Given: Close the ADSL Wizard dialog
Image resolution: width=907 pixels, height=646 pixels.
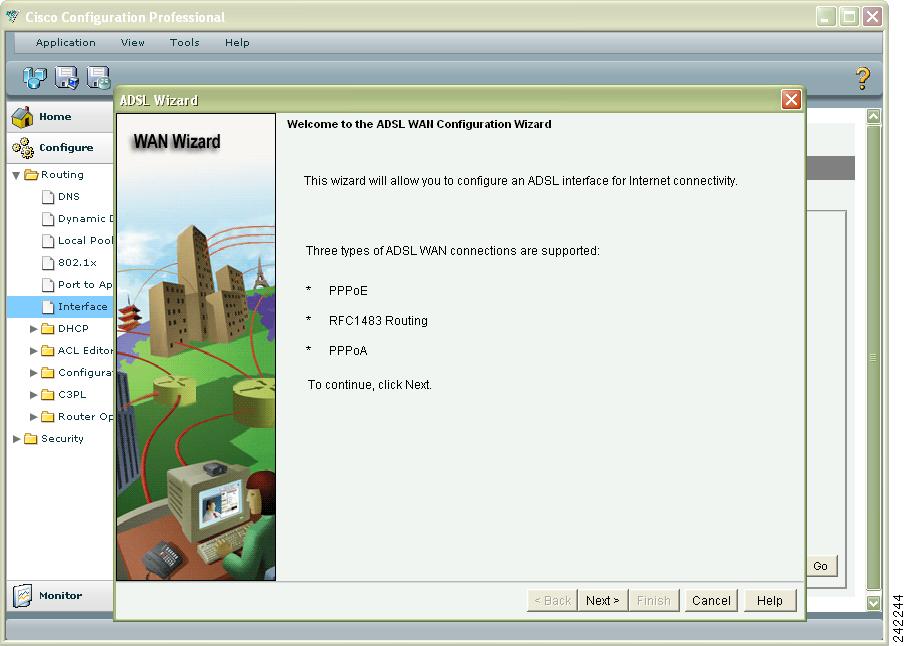Looking at the screenshot, I should point(791,99).
